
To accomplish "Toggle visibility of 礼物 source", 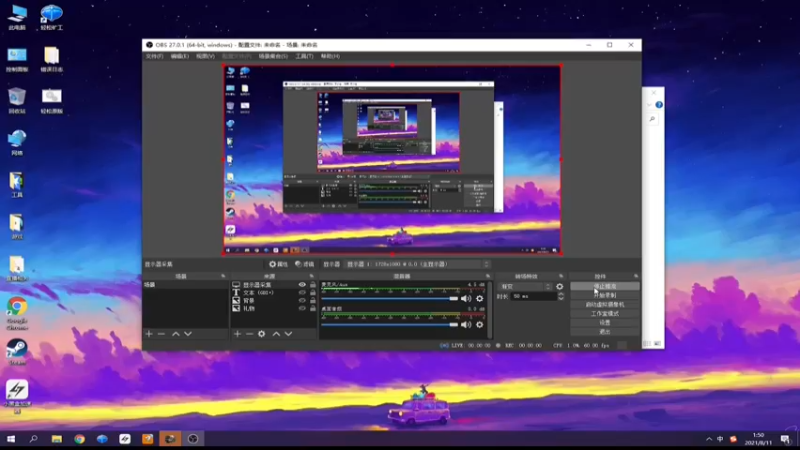I will [302, 308].
